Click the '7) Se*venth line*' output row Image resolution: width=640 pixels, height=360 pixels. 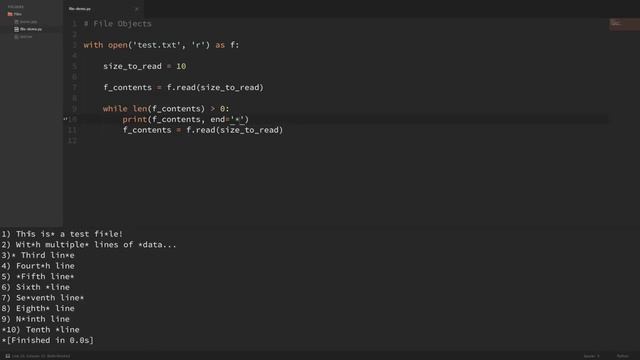(42, 298)
